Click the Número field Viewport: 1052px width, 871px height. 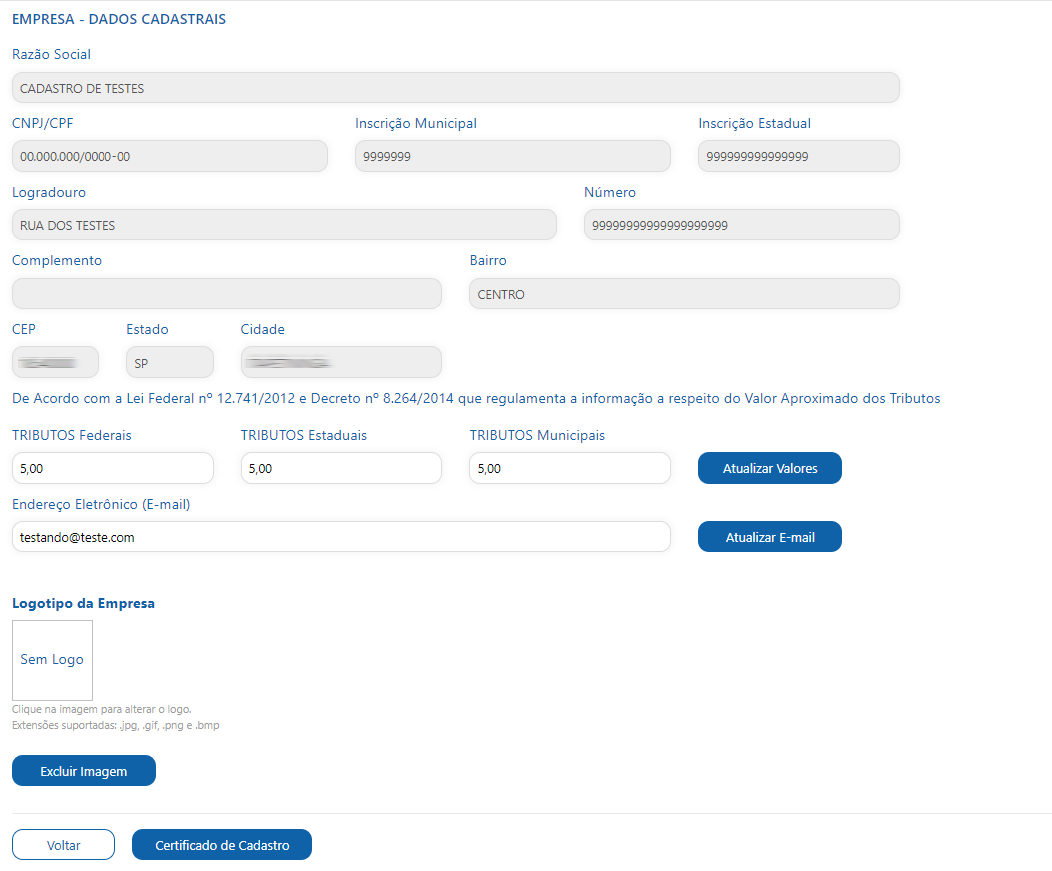point(741,225)
